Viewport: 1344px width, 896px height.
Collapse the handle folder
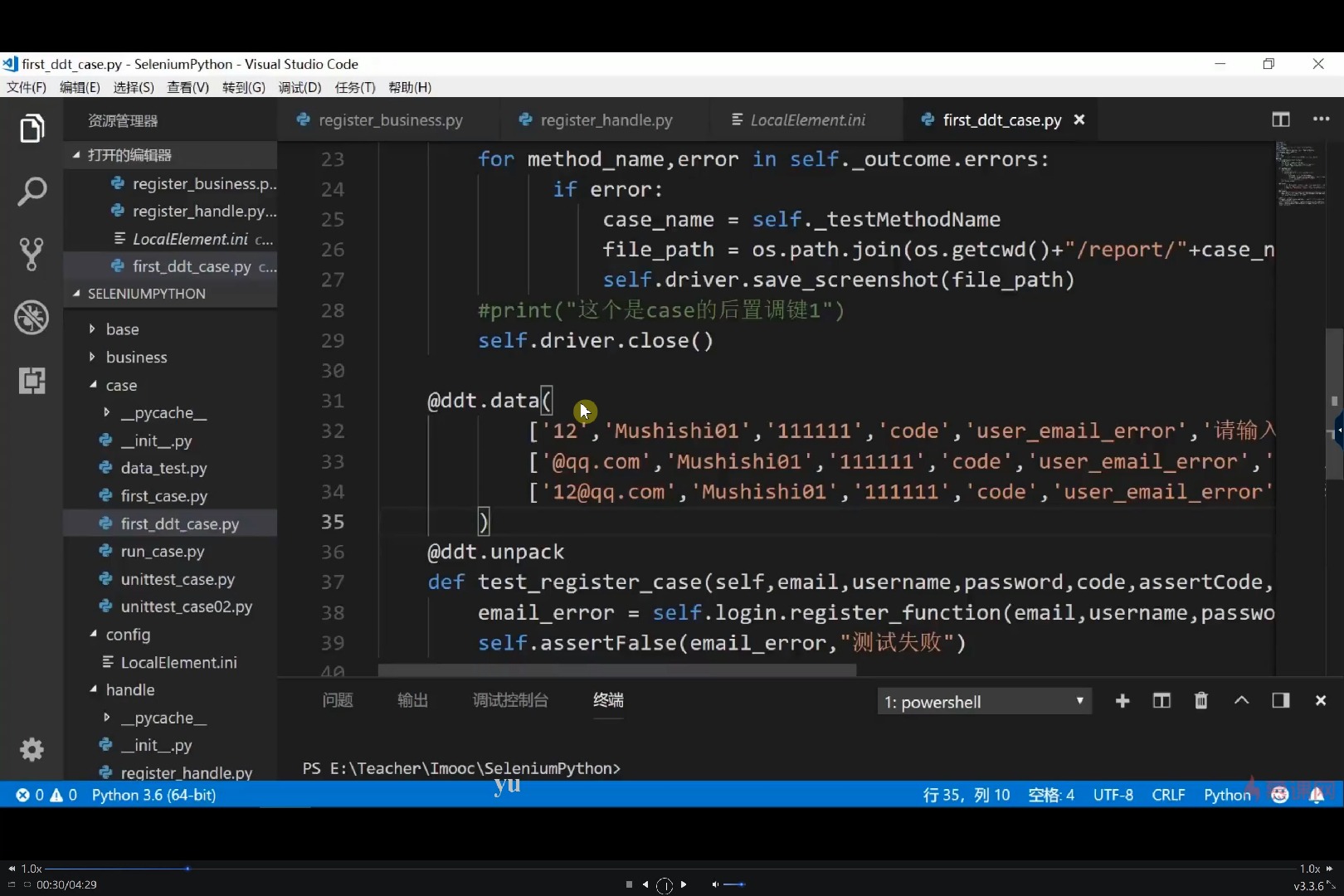pos(92,689)
